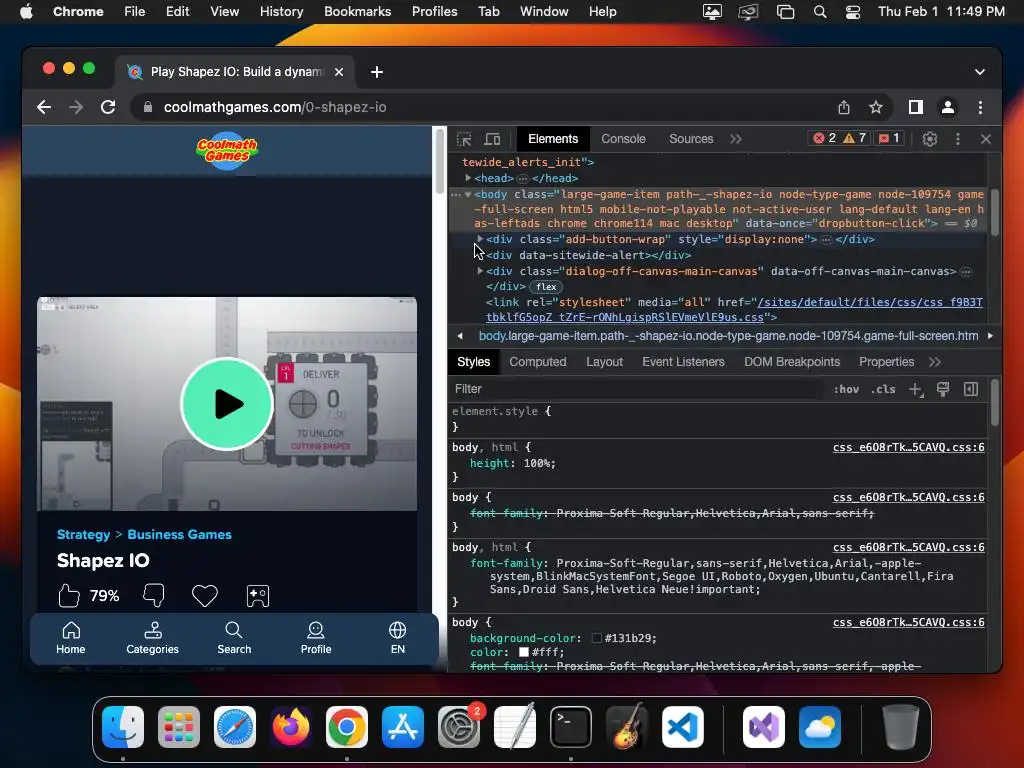The width and height of the screenshot is (1024, 768).
Task: Click the browser back arrow
Action: 44,107
